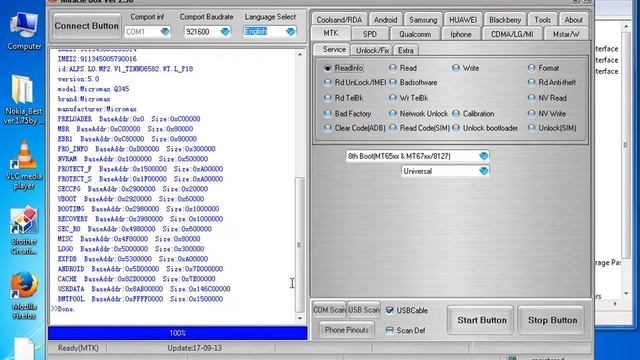Switch to the Coolsand/RDA tab
640x360 pixels.
pyautogui.click(x=339, y=20)
